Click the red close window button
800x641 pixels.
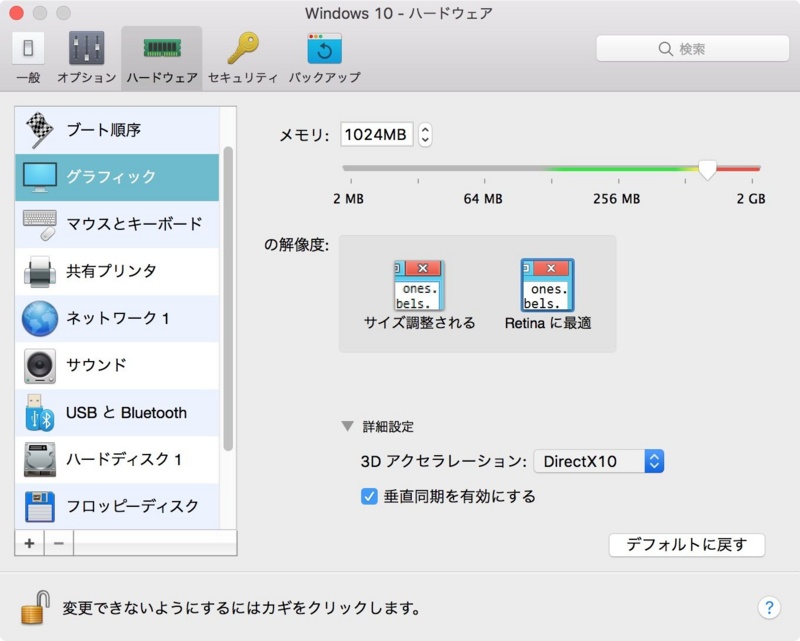(x=17, y=13)
